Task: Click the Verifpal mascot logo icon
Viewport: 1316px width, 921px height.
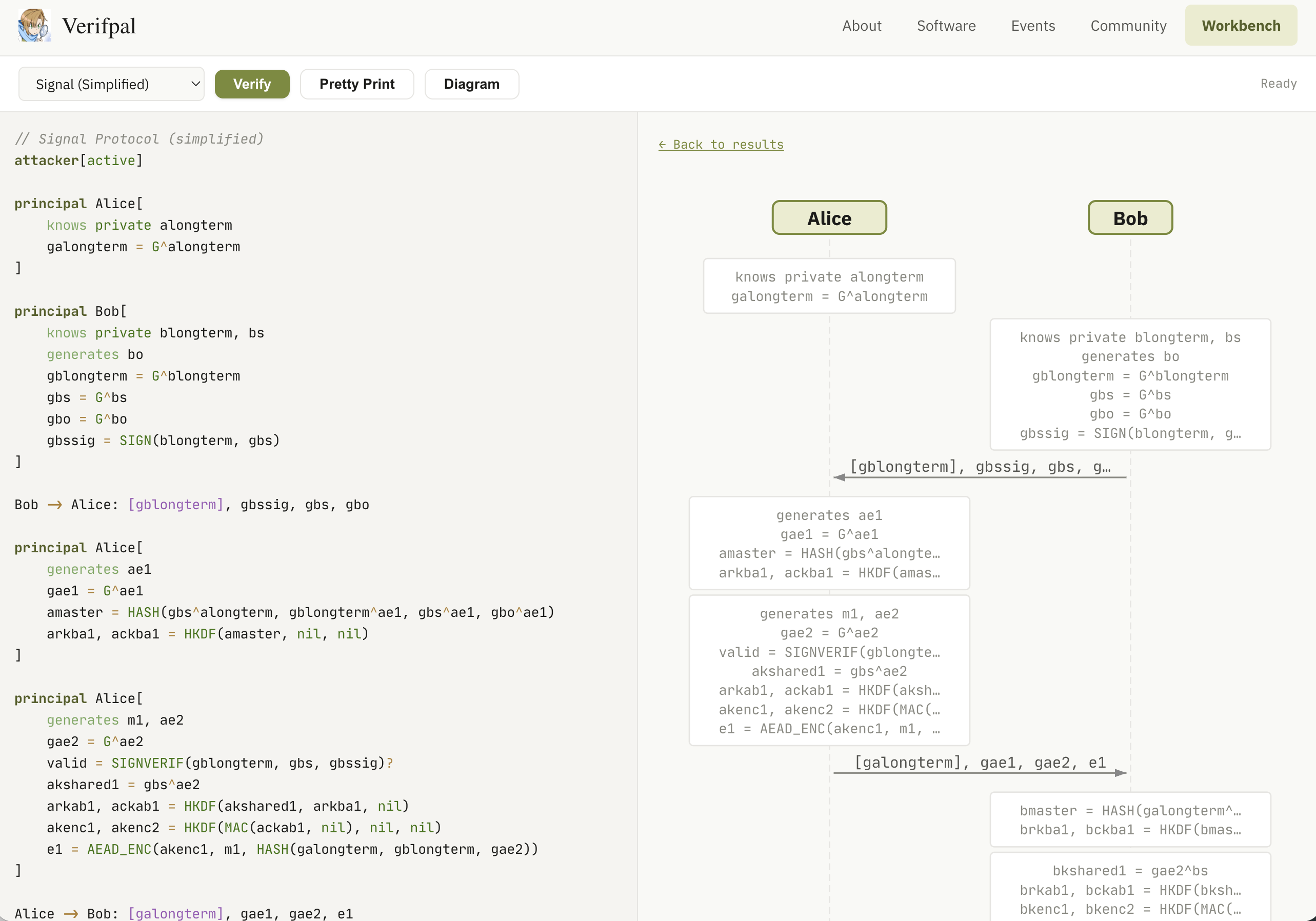Action: pyautogui.click(x=34, y=25)
